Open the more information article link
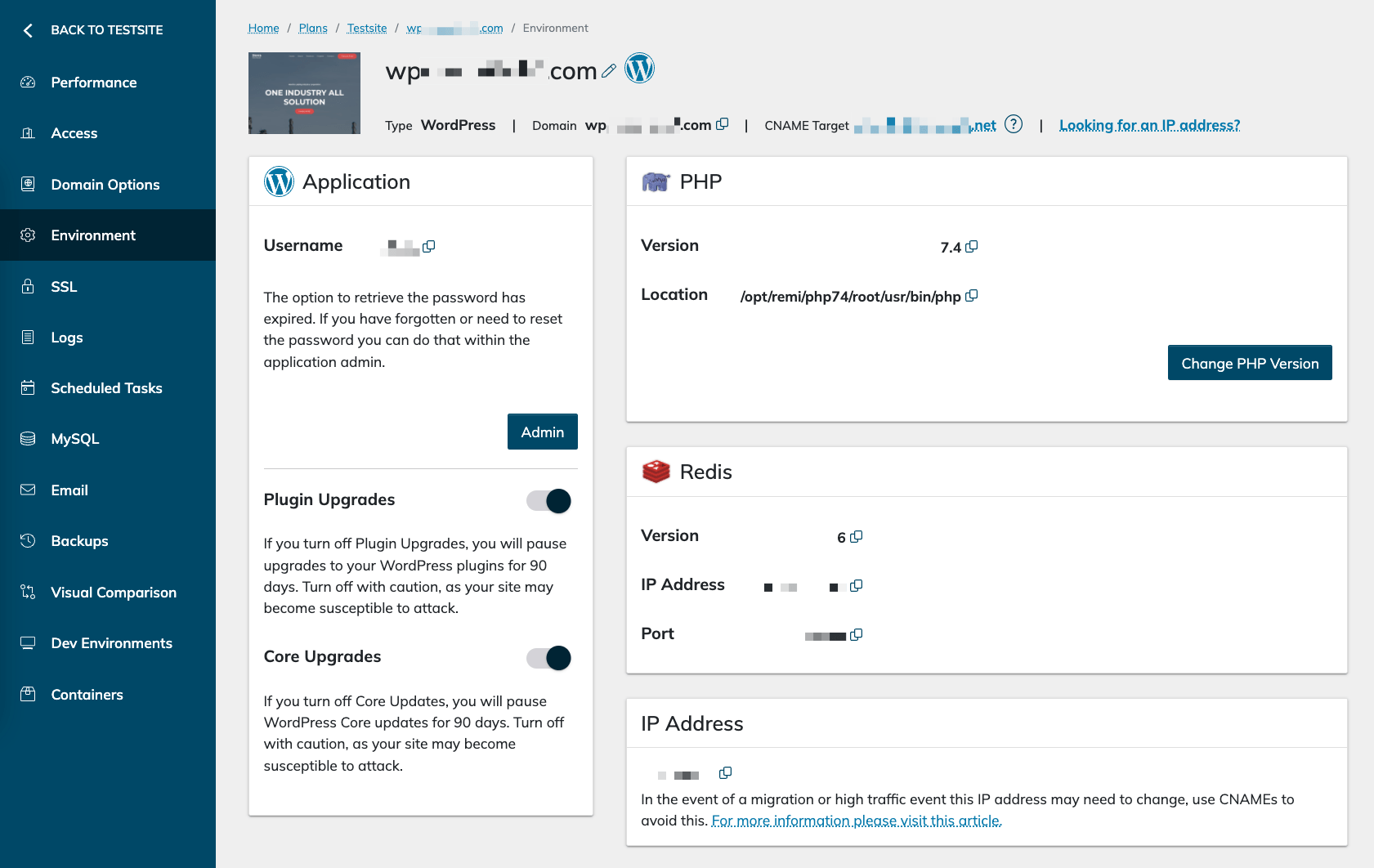This screenshot has width=1374, height=868. pyautogui.click(x=857, y=821)
